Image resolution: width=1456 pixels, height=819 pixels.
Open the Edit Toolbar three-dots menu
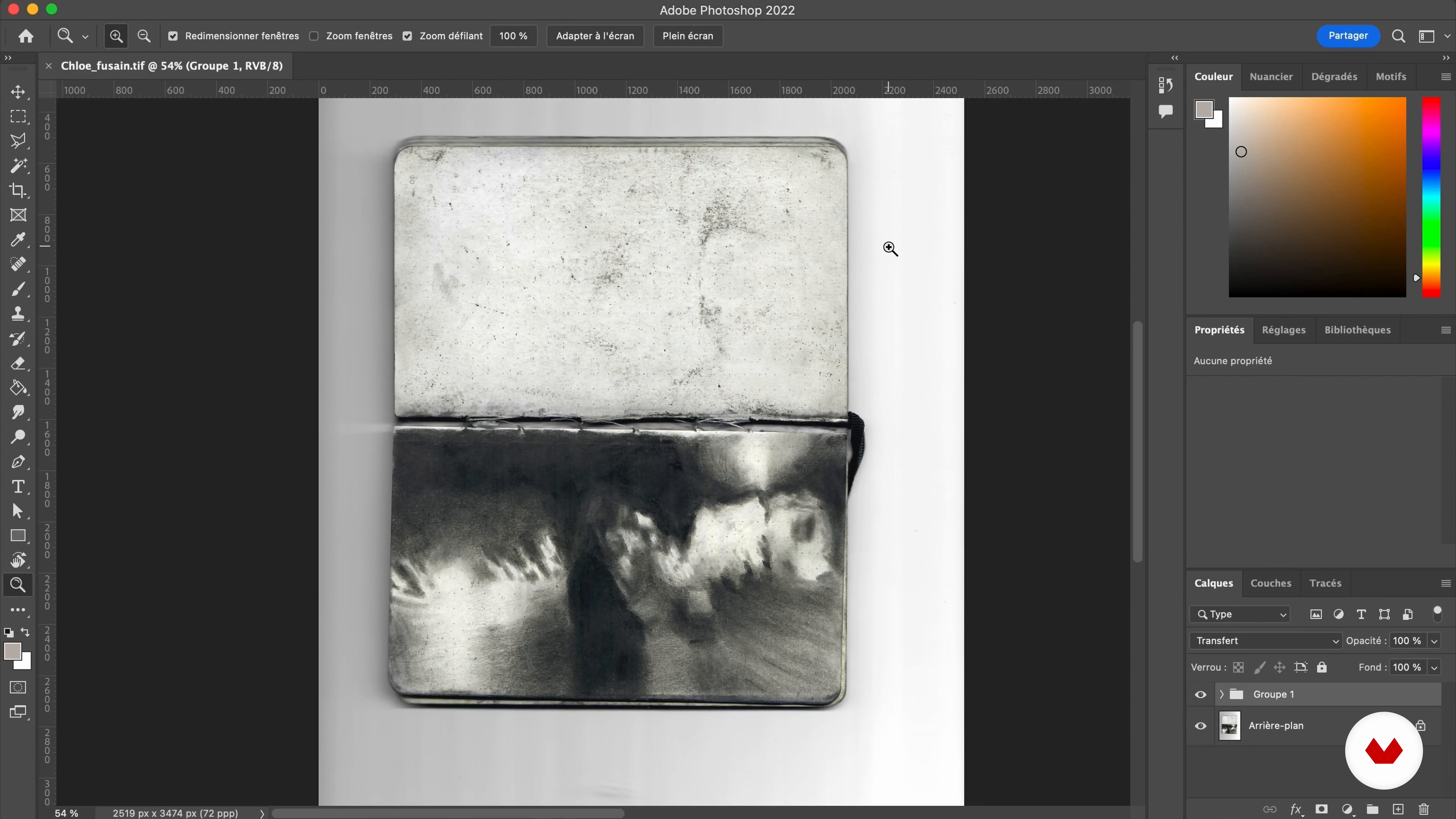[18, 610]
